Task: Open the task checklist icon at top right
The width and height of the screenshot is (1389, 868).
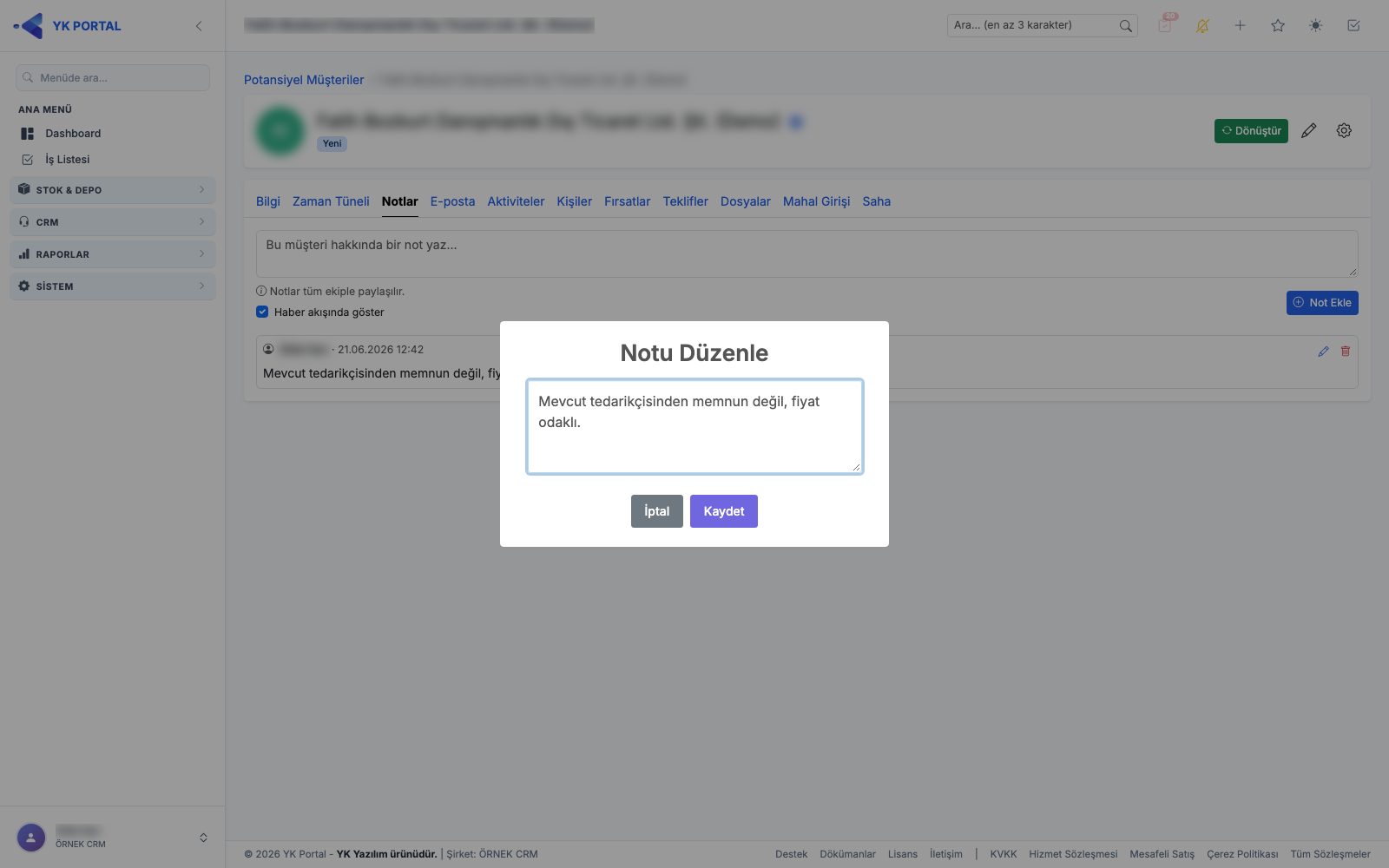Action: (x=1353, y=25)
